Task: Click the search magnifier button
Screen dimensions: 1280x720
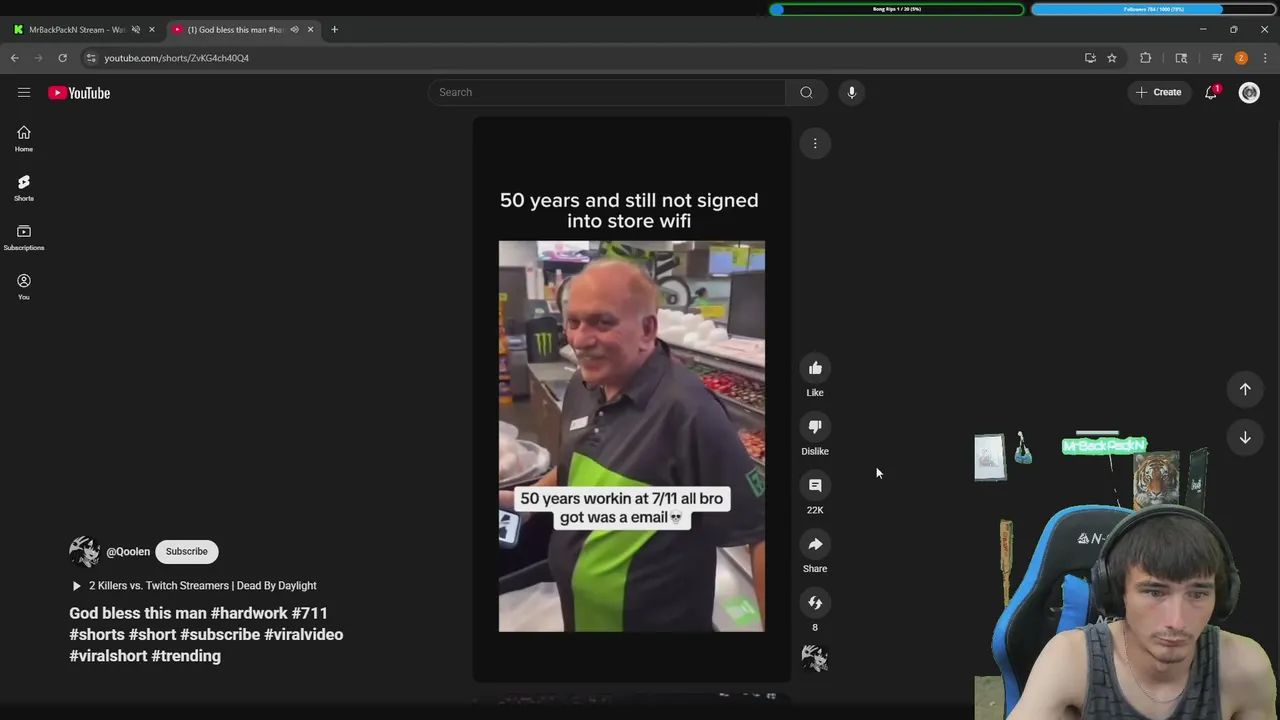Action: (806, 92)
